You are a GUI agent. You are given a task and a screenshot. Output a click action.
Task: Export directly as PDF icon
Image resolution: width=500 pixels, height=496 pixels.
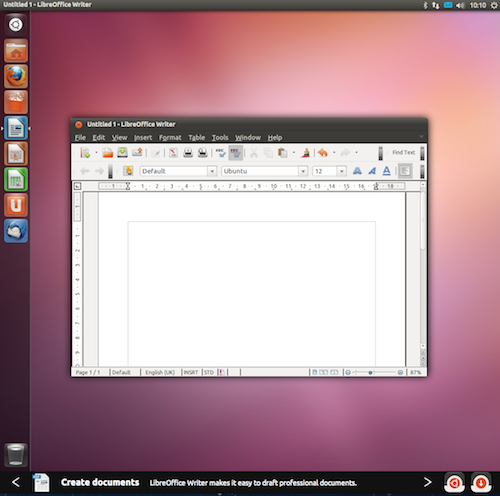click(x=173, y=153)
